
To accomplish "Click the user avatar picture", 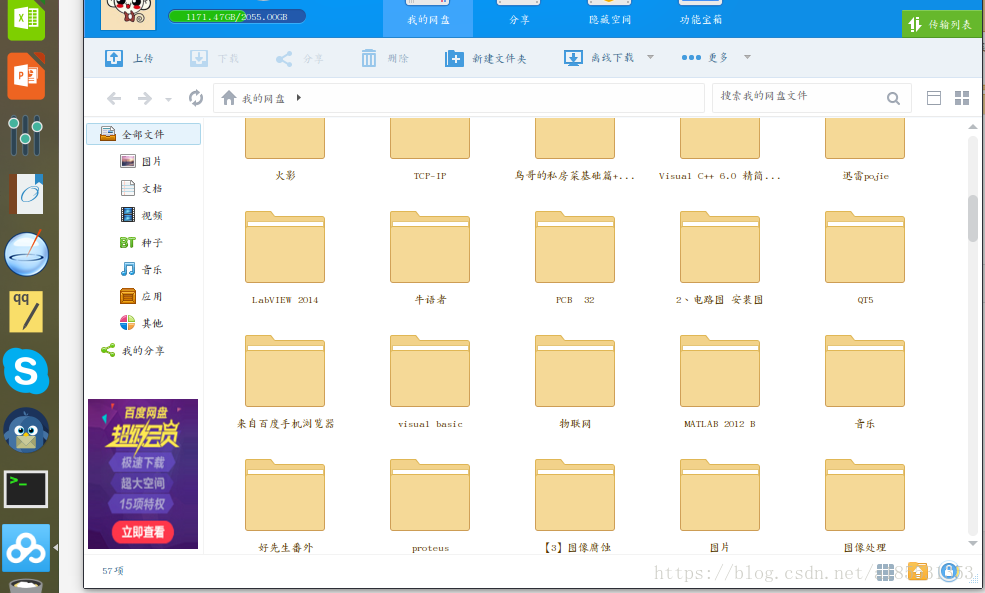I will 128,14.
